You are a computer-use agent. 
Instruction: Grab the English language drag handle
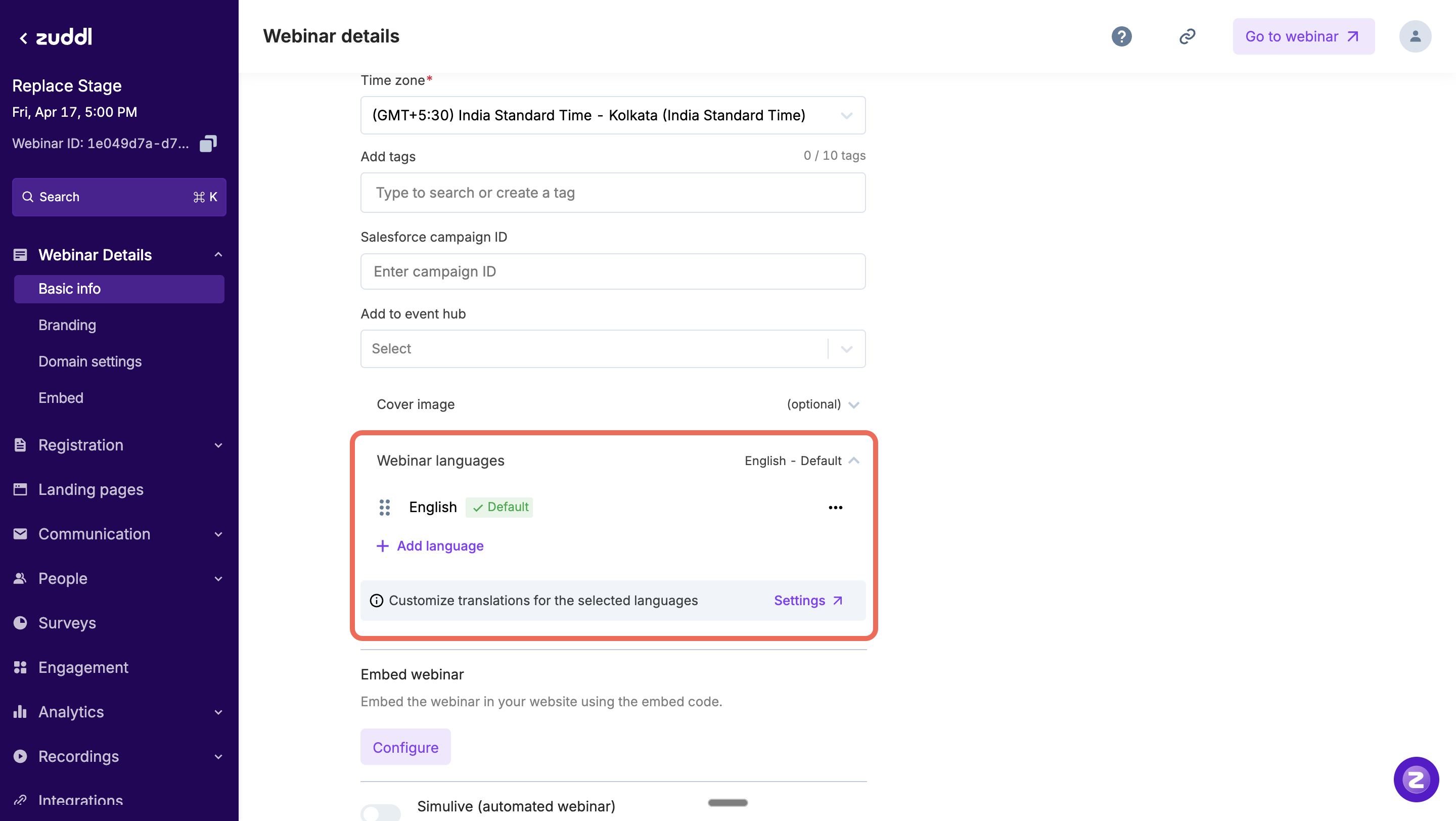pyautogui.click(x=384, y=508)
